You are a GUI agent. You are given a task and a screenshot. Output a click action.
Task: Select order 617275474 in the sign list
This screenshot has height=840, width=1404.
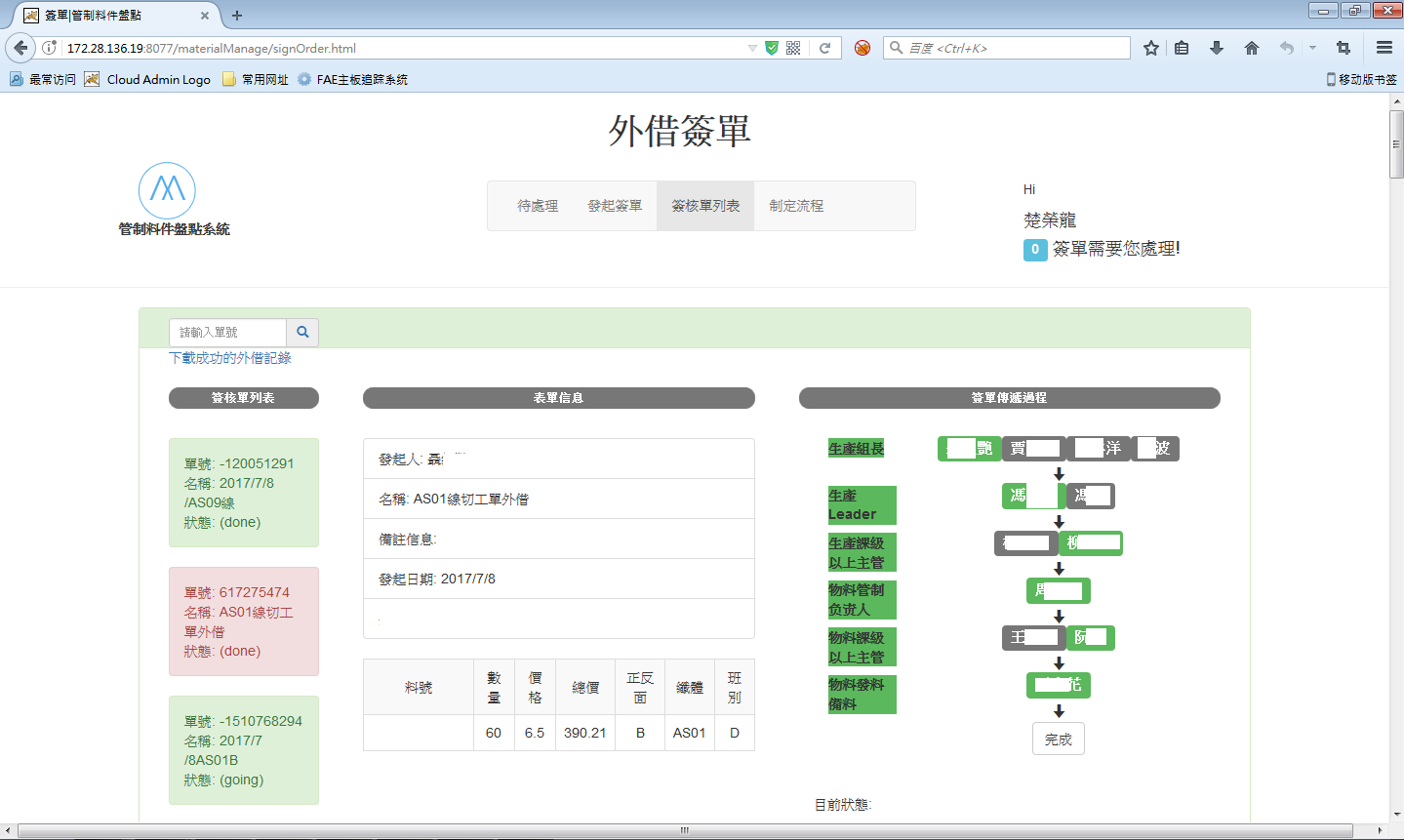pyautogui.click(x=244, y=621)
